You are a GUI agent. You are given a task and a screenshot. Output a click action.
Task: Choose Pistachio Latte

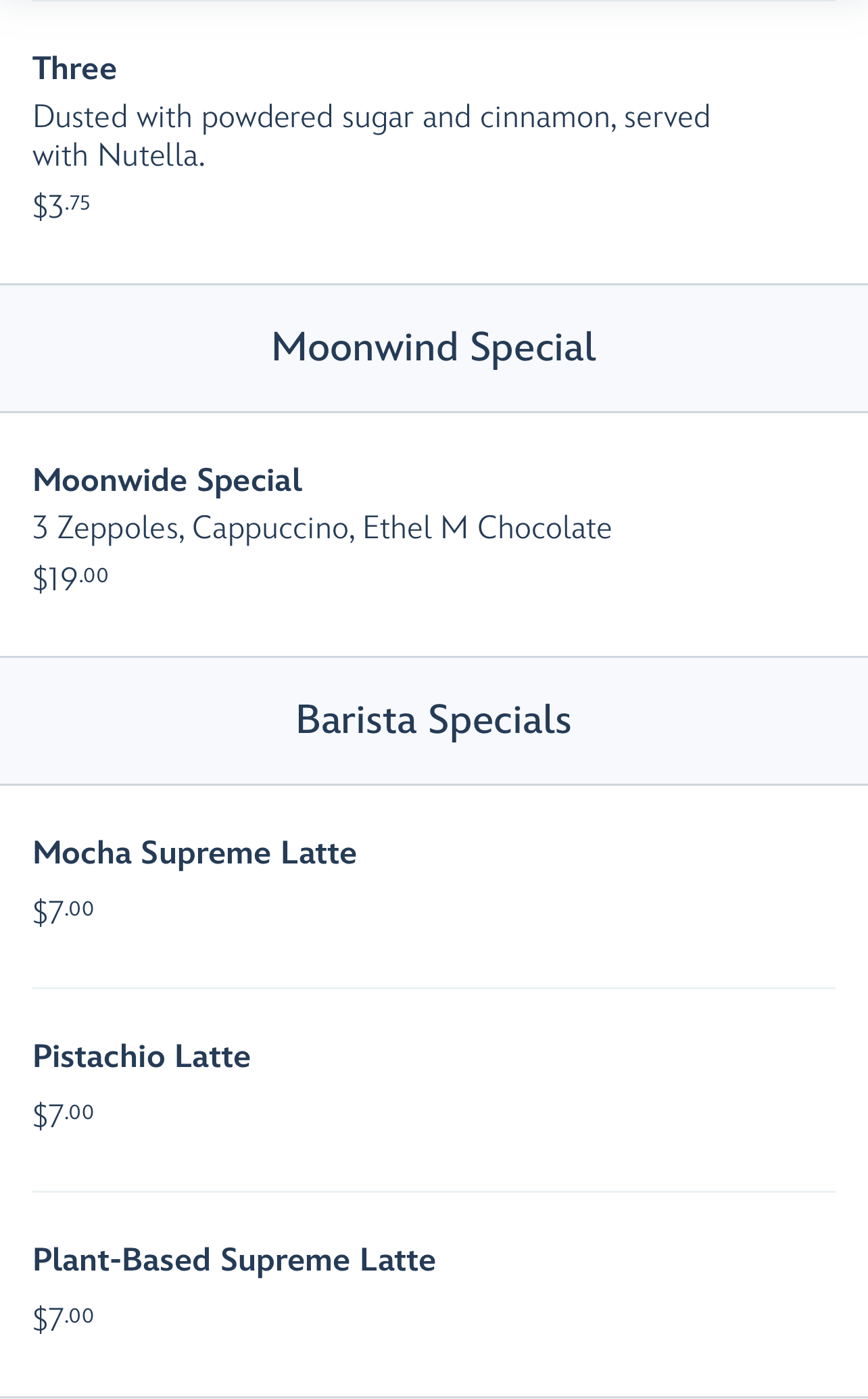click(x=141, y=1057)
